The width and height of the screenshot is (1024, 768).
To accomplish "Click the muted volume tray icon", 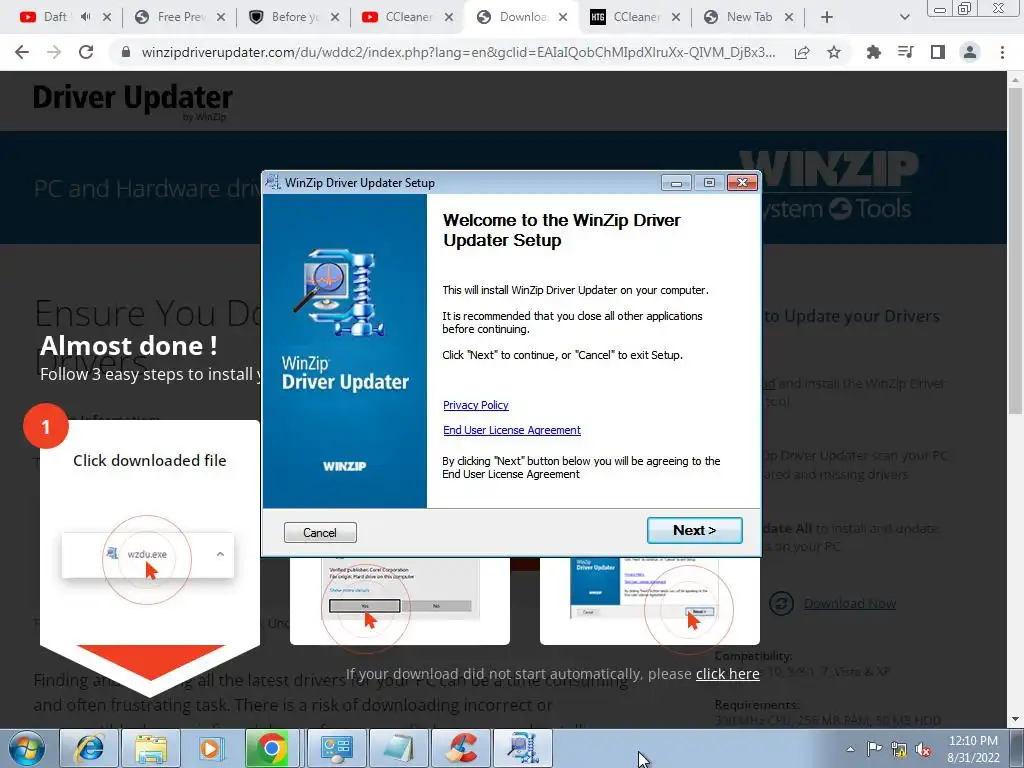I will pyautogui.click(x=923, y=750).
